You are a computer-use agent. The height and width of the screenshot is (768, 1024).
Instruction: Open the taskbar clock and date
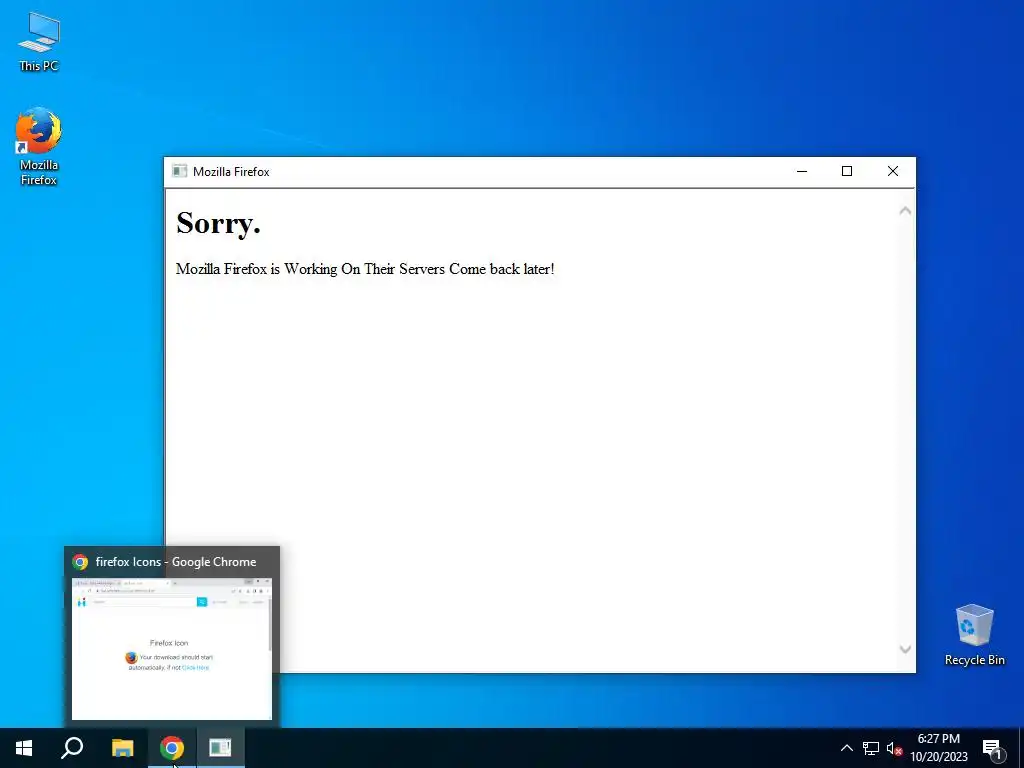pos(938,748)
